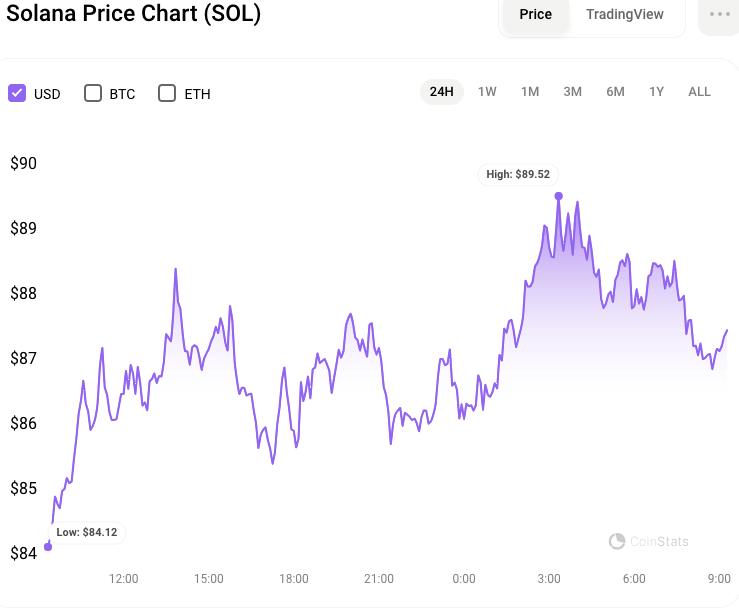Switch to the TradingView tab

(x=624, y=14)
